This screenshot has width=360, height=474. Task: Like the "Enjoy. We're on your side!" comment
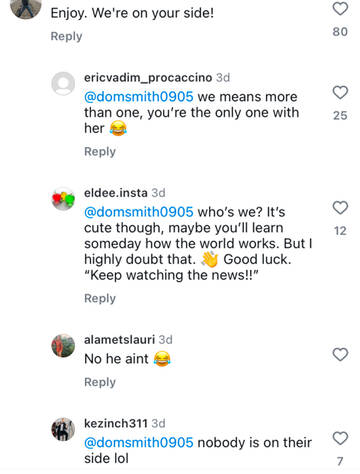coord(340,9)
